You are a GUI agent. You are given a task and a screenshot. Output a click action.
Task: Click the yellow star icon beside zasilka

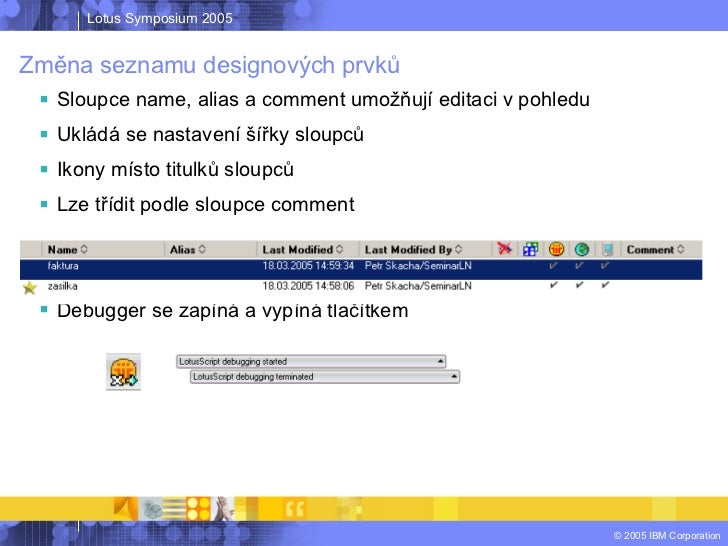[30, 288]
